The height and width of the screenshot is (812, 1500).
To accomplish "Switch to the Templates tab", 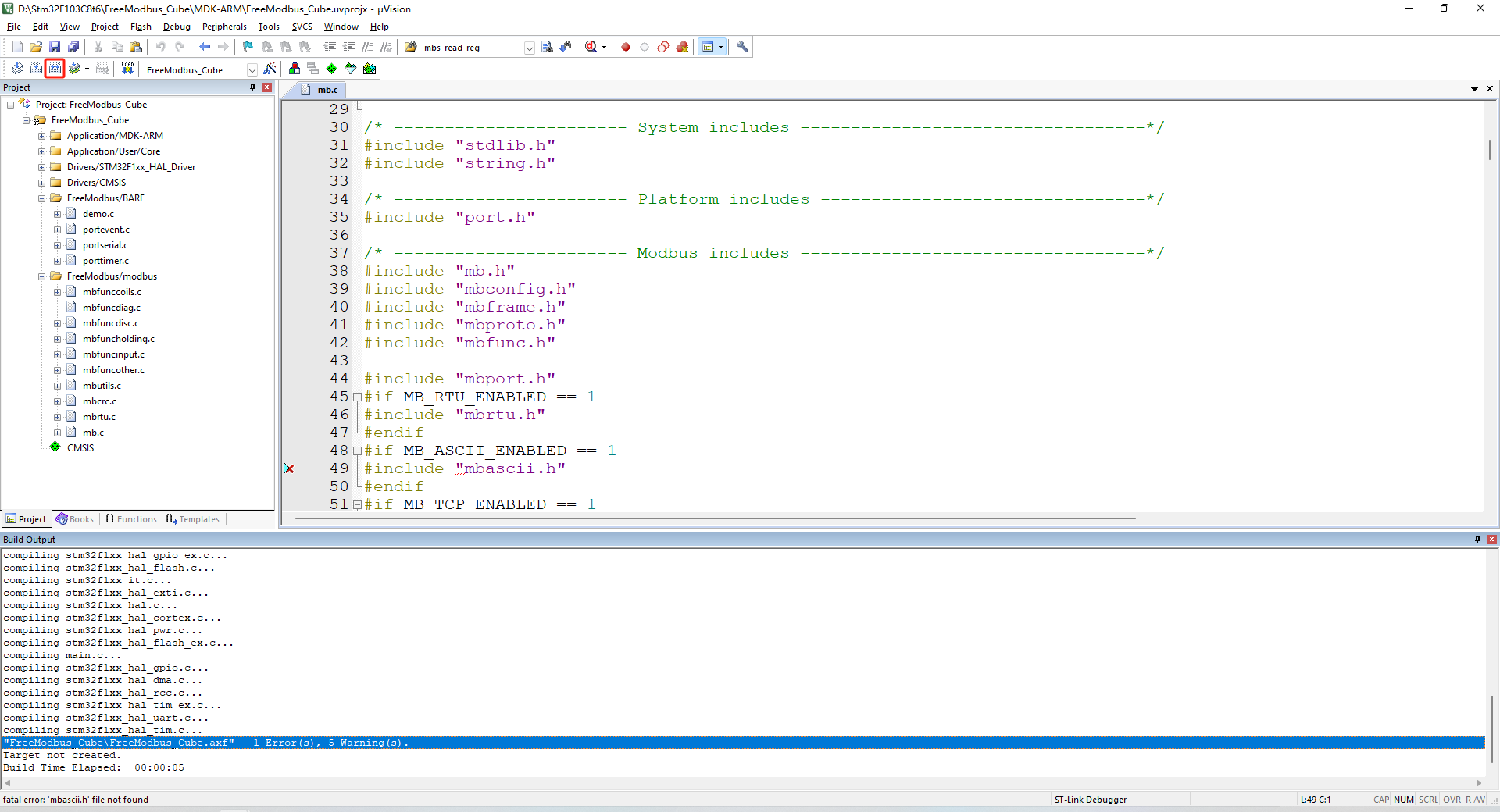I will [193, 519].
